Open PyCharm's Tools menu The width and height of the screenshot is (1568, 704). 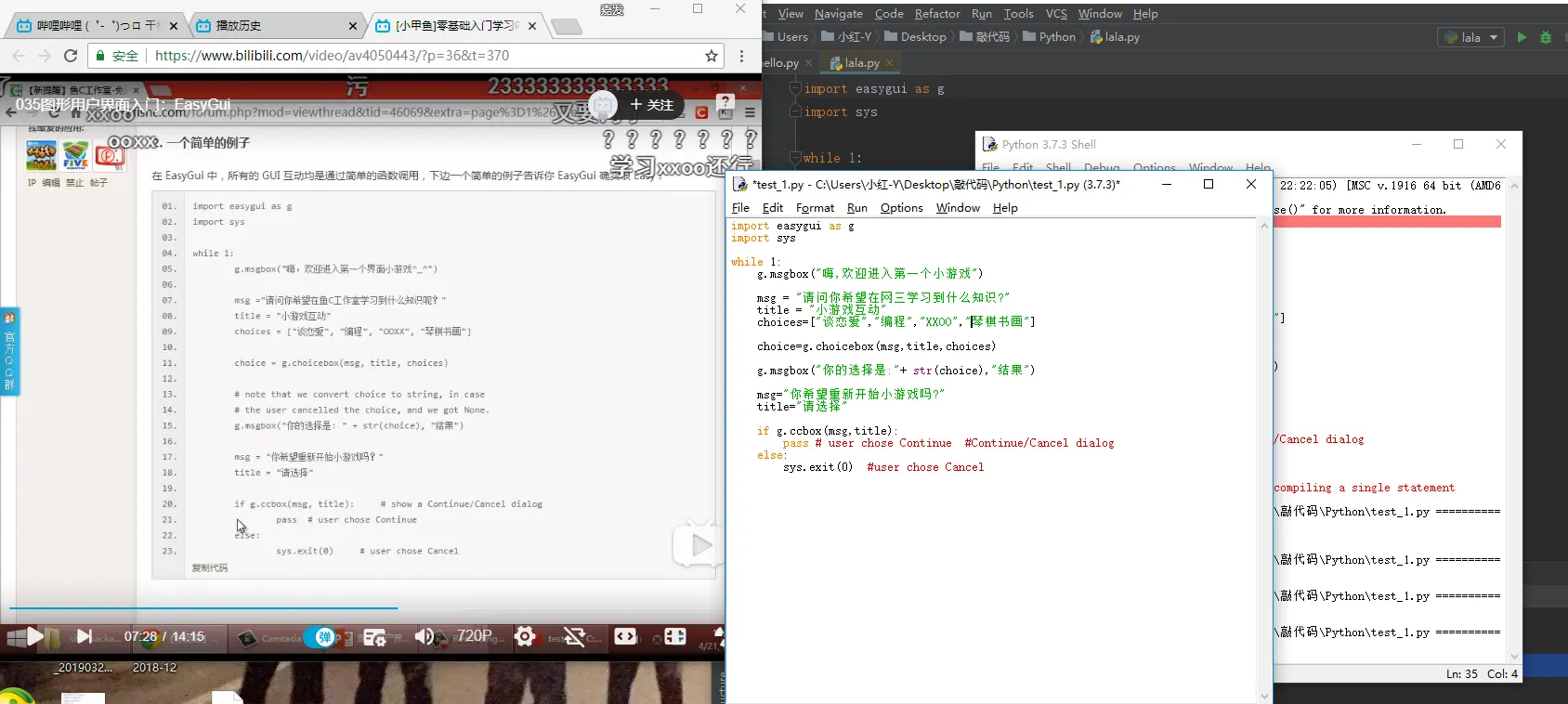[x=1018, y=14]
